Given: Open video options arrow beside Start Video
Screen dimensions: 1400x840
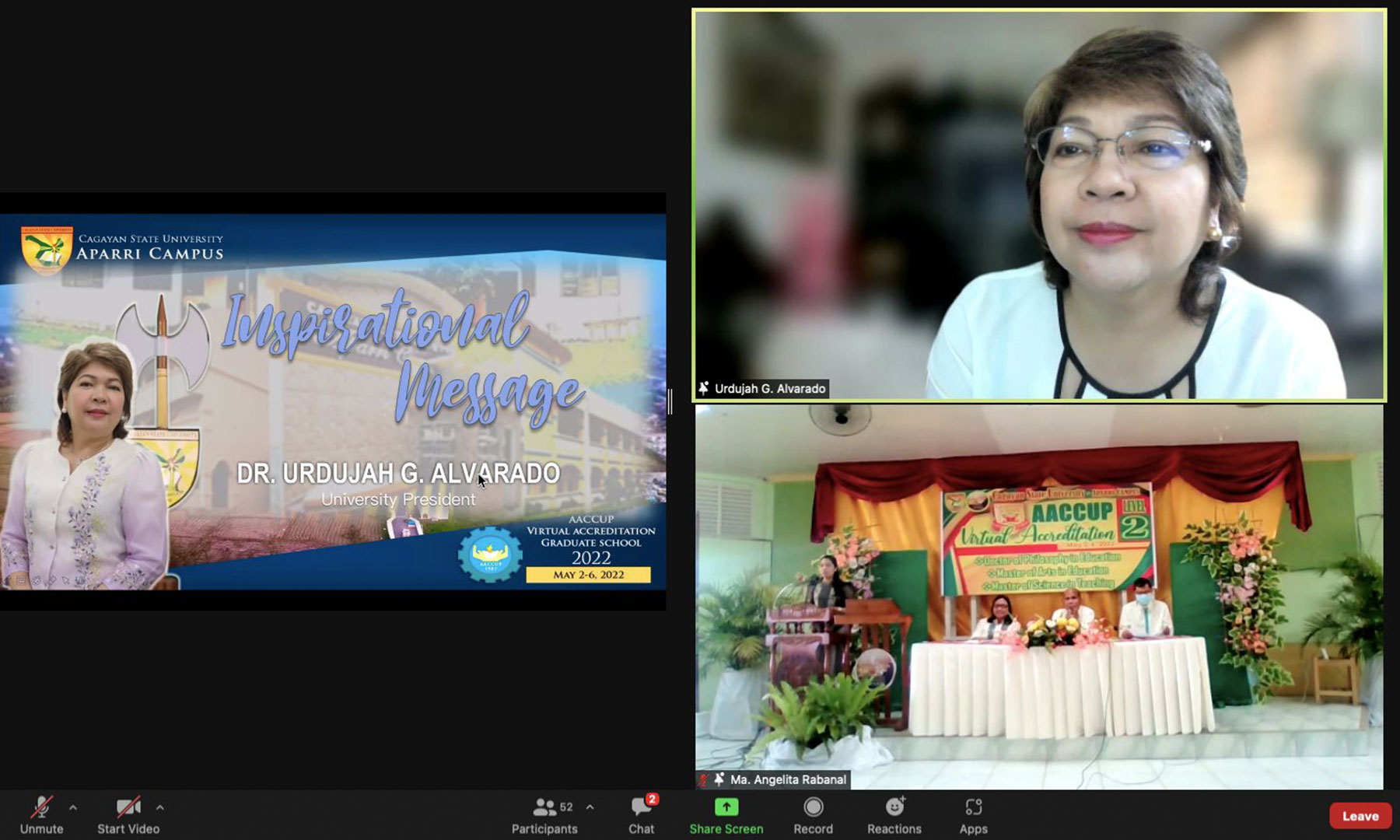Looking at the screenshot, I should pyautogui.click(x=159, y=807).
